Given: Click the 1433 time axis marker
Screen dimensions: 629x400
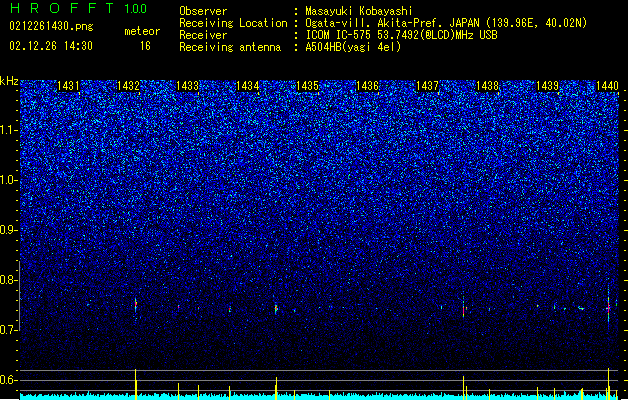Looking at the screenshot, I should point(188,85).
